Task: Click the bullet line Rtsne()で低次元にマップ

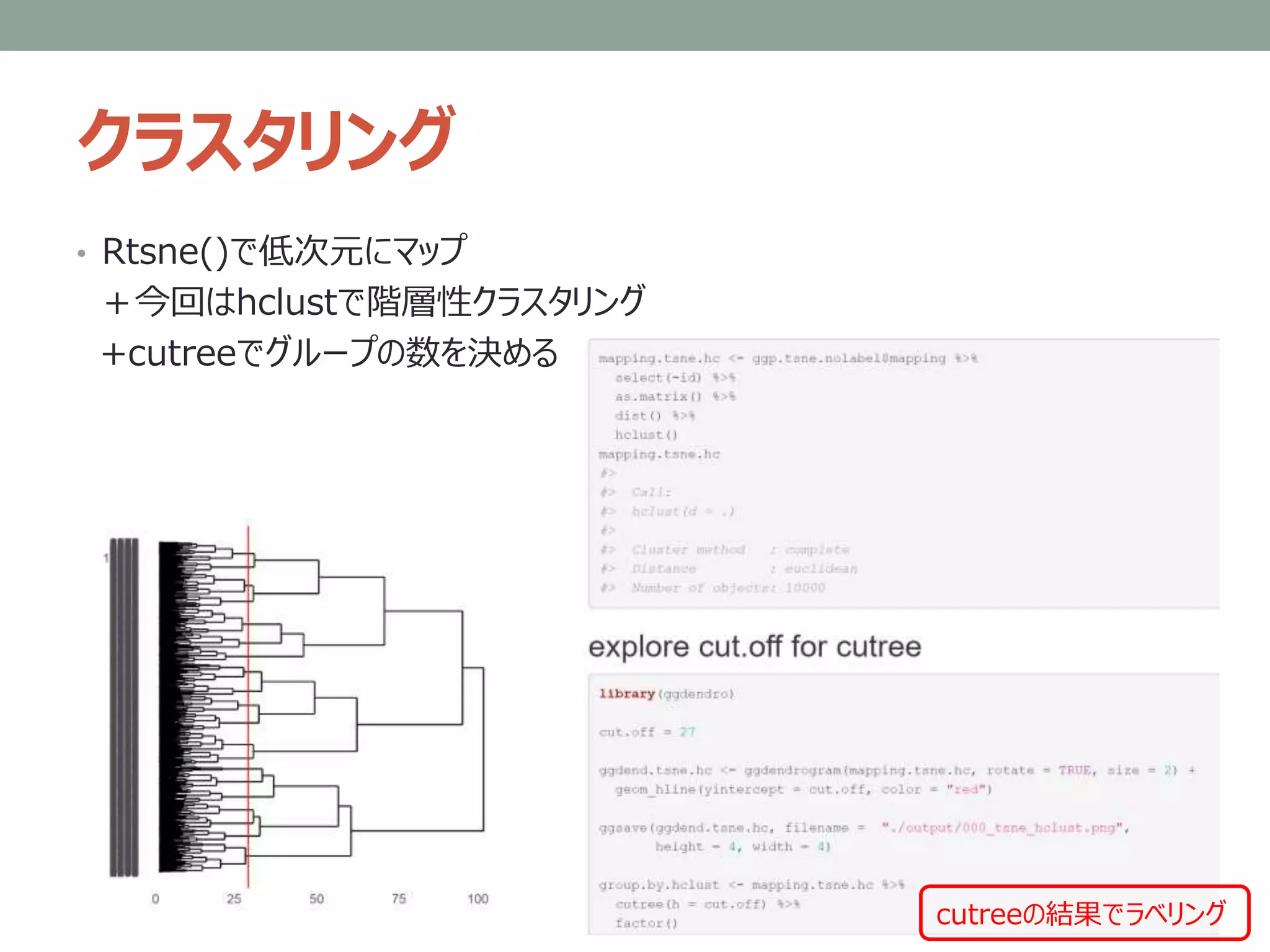Action: coord(285,251)
